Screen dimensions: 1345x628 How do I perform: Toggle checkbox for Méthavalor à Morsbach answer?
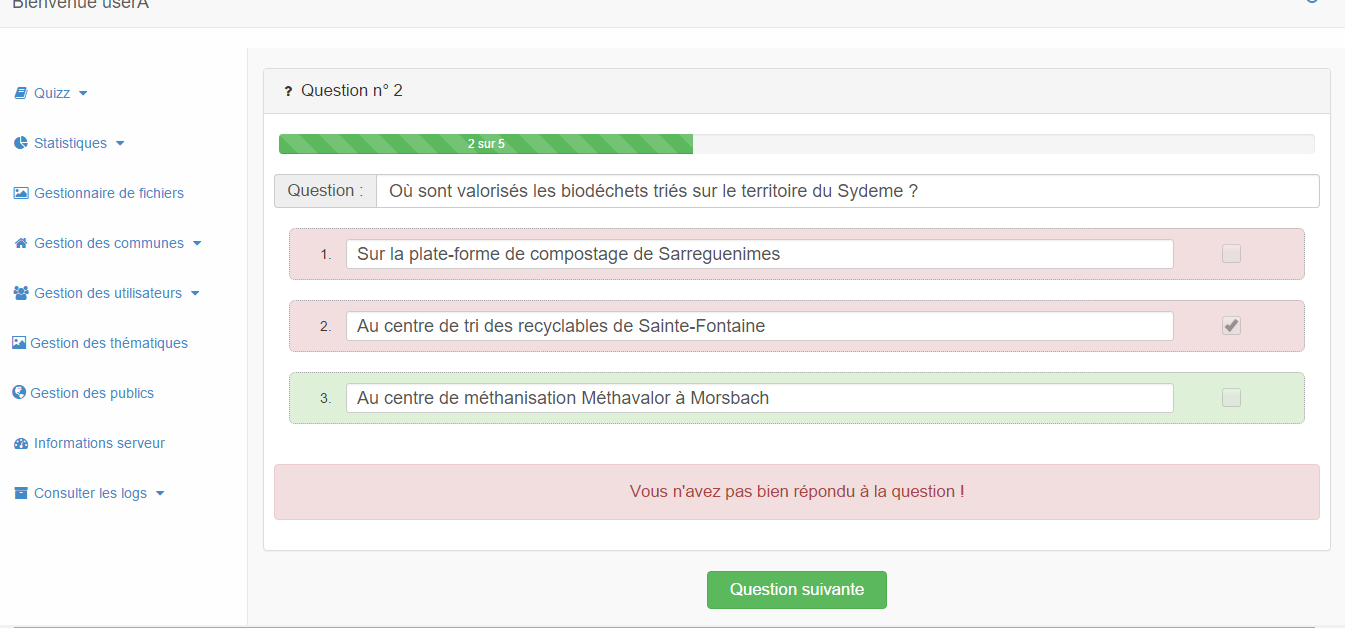click(x=1231, y=398)
